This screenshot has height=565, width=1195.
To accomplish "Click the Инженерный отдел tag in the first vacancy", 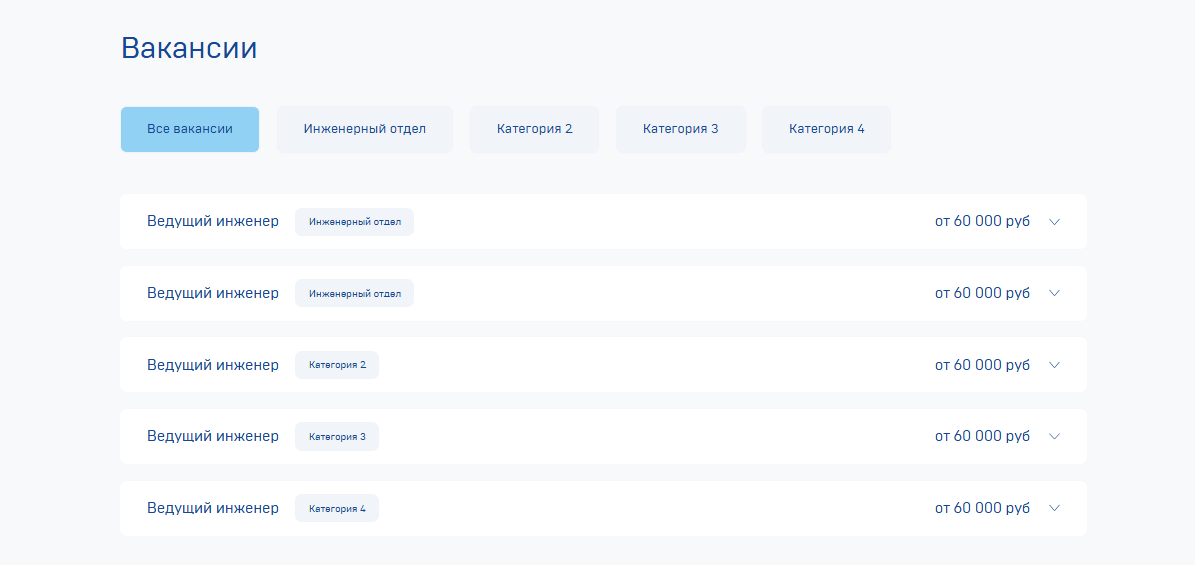I will point(354,222).
